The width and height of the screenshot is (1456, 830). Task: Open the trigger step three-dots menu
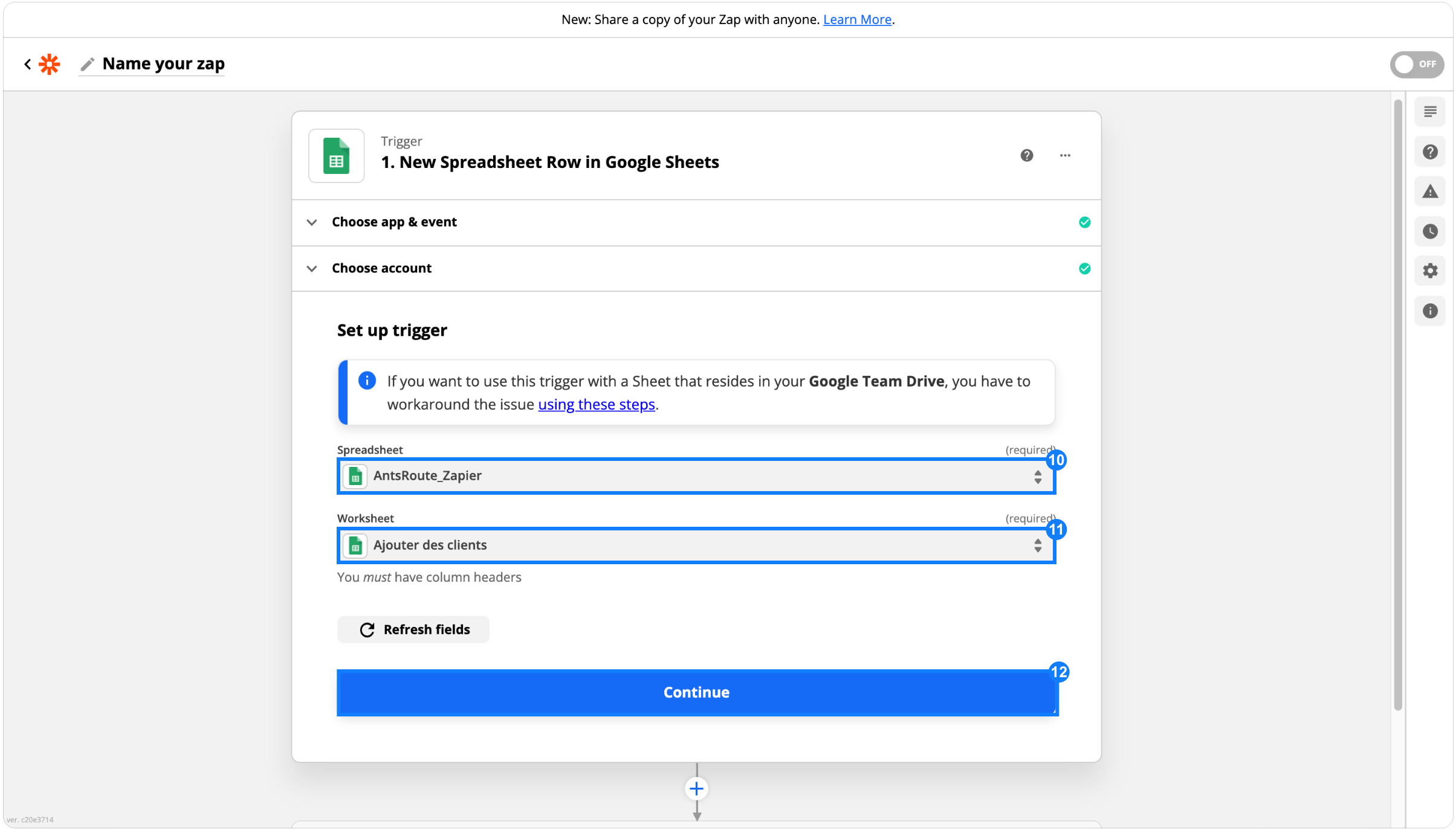(x=1065, y=156)
